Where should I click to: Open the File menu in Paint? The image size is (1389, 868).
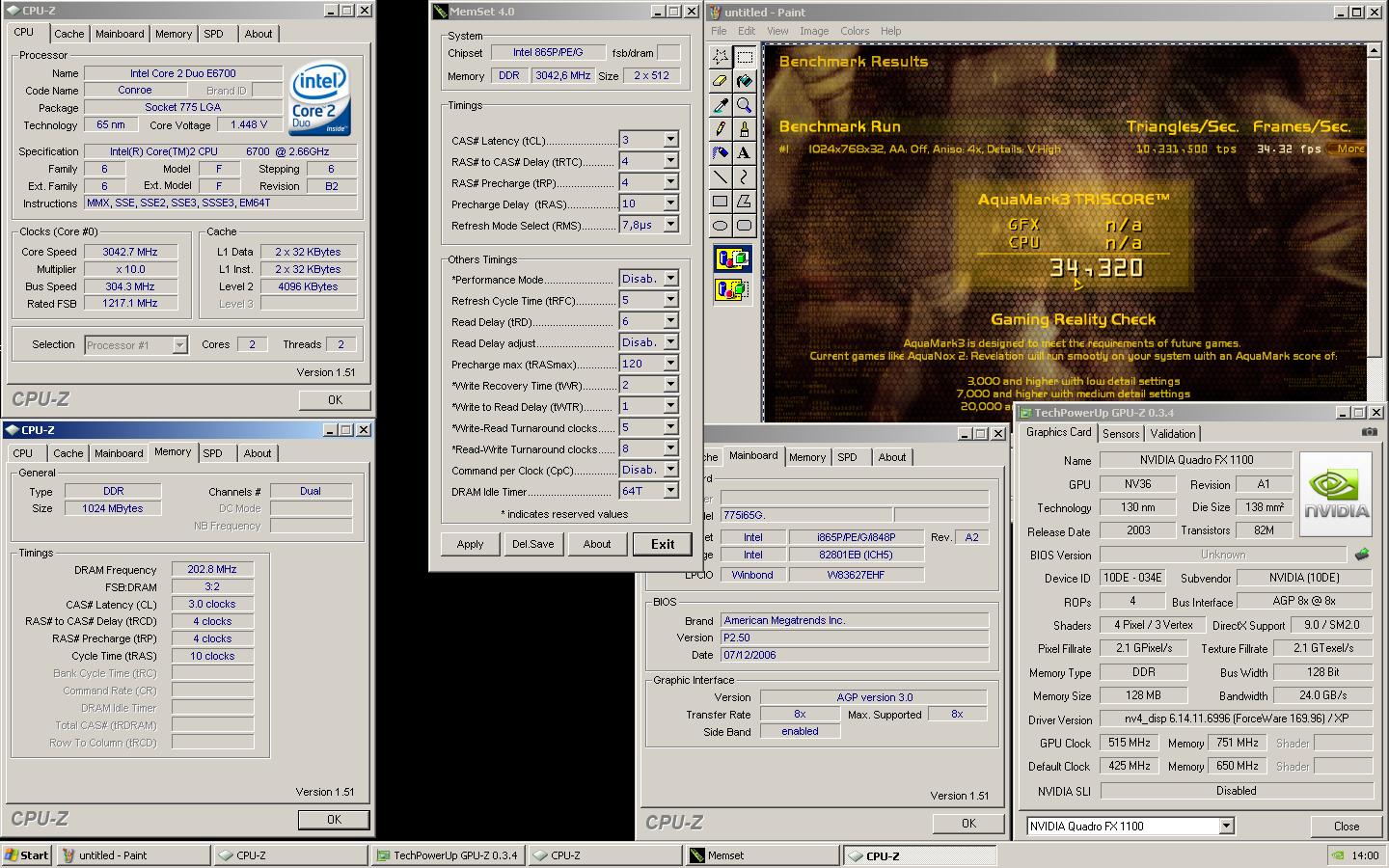(719, 31)
